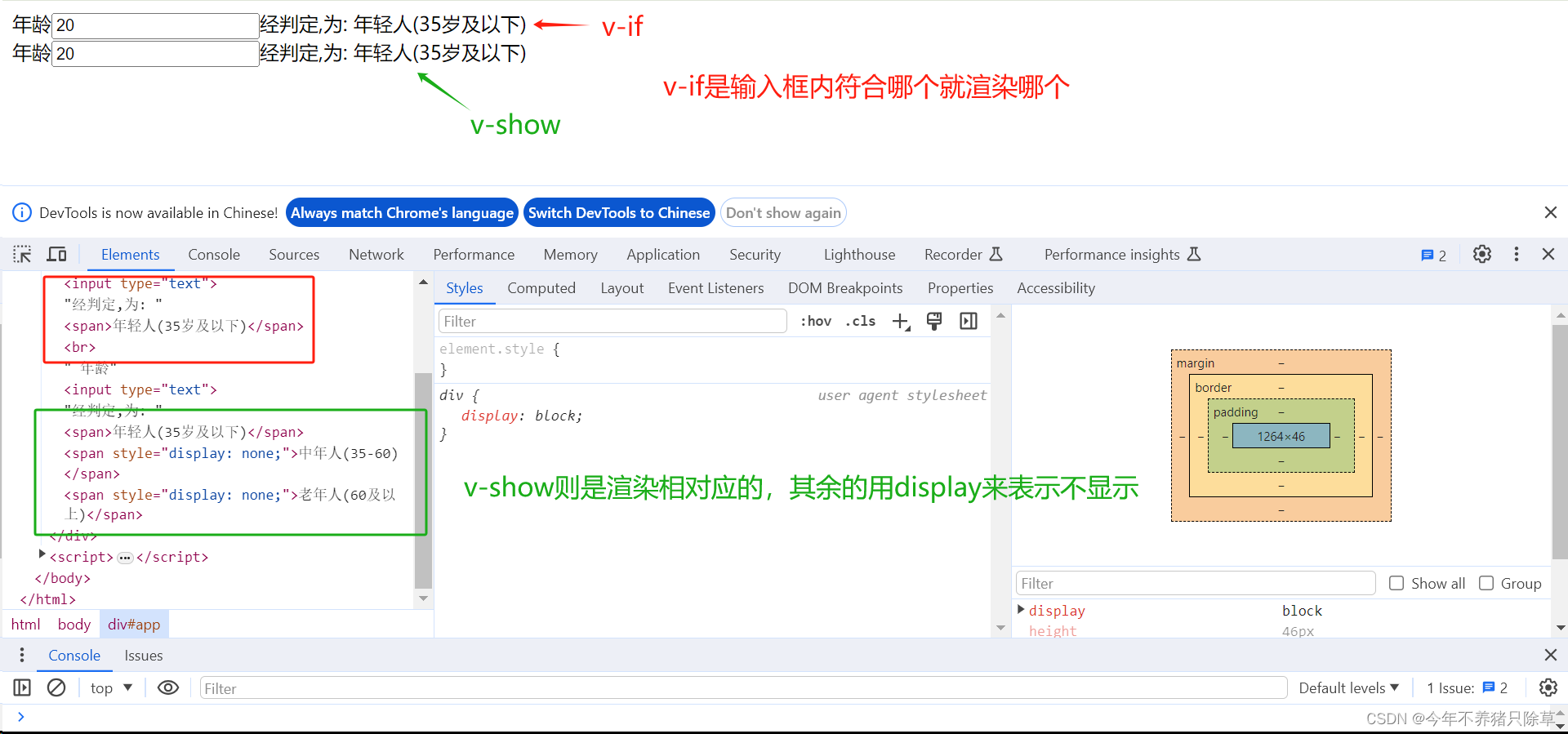Toggle the computed styles sidebar icon

coord(969,322)
